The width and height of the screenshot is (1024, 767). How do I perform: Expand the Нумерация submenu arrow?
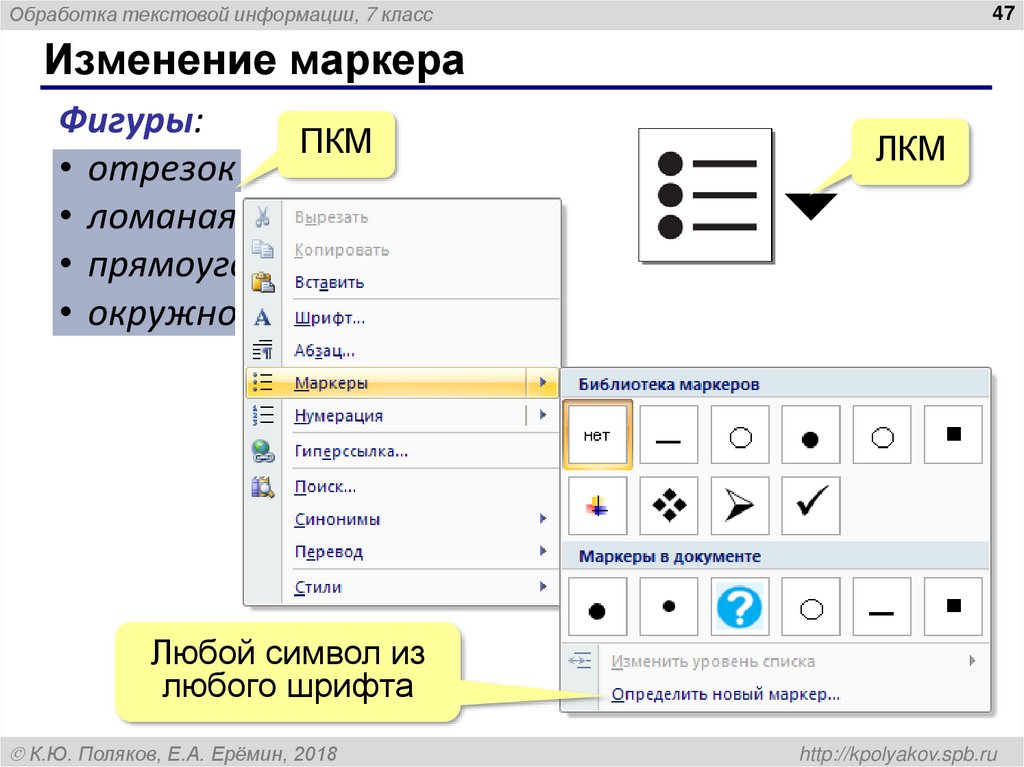(x=543, y=414)
